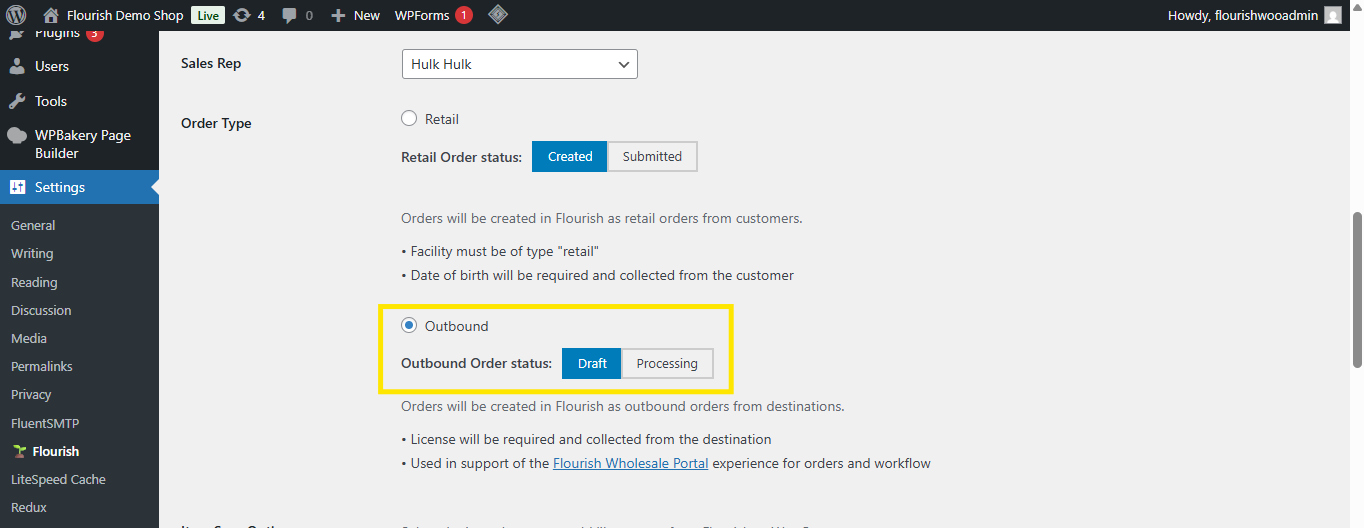Viewport: 1364px width, 528px height.
Task: Open Redux settings
Action: pyautogui.click(x=29, y=507)
